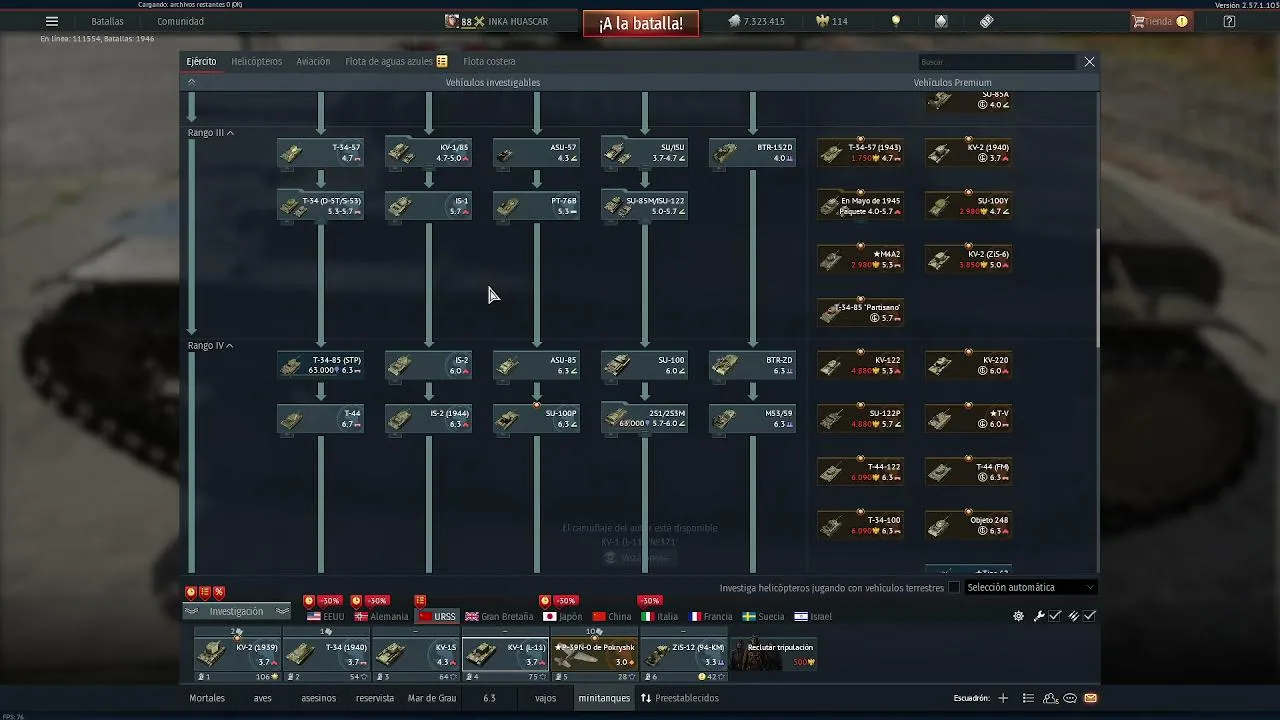Open the main hamburger menu
The height and width of the screenshot is (720, 1280).
[x=52, y=21]
